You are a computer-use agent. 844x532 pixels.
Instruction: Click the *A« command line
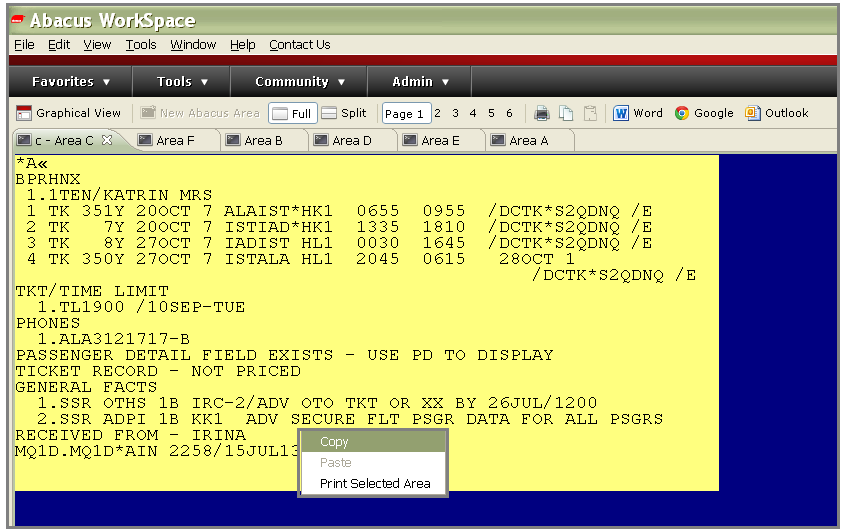click(x=32, y=163)
